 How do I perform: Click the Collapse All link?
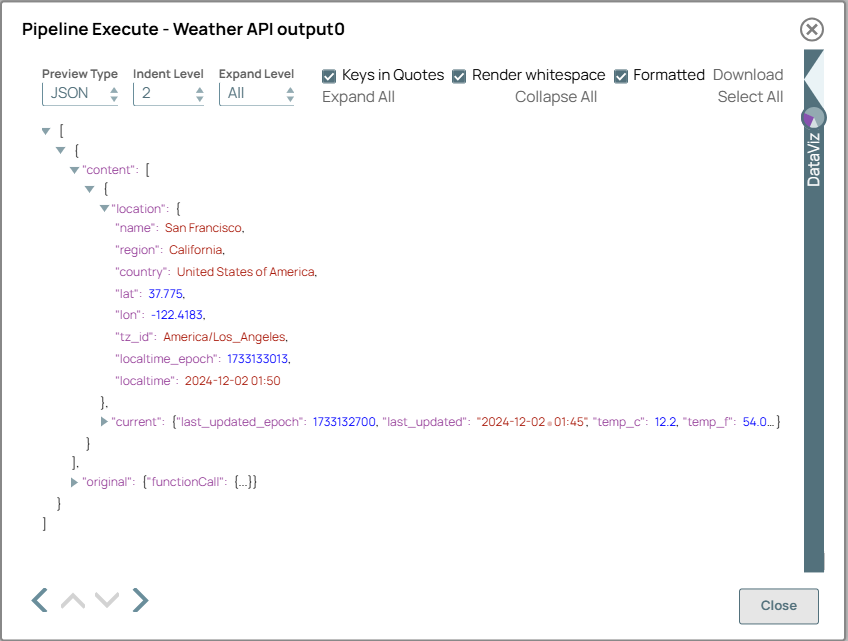556,96
